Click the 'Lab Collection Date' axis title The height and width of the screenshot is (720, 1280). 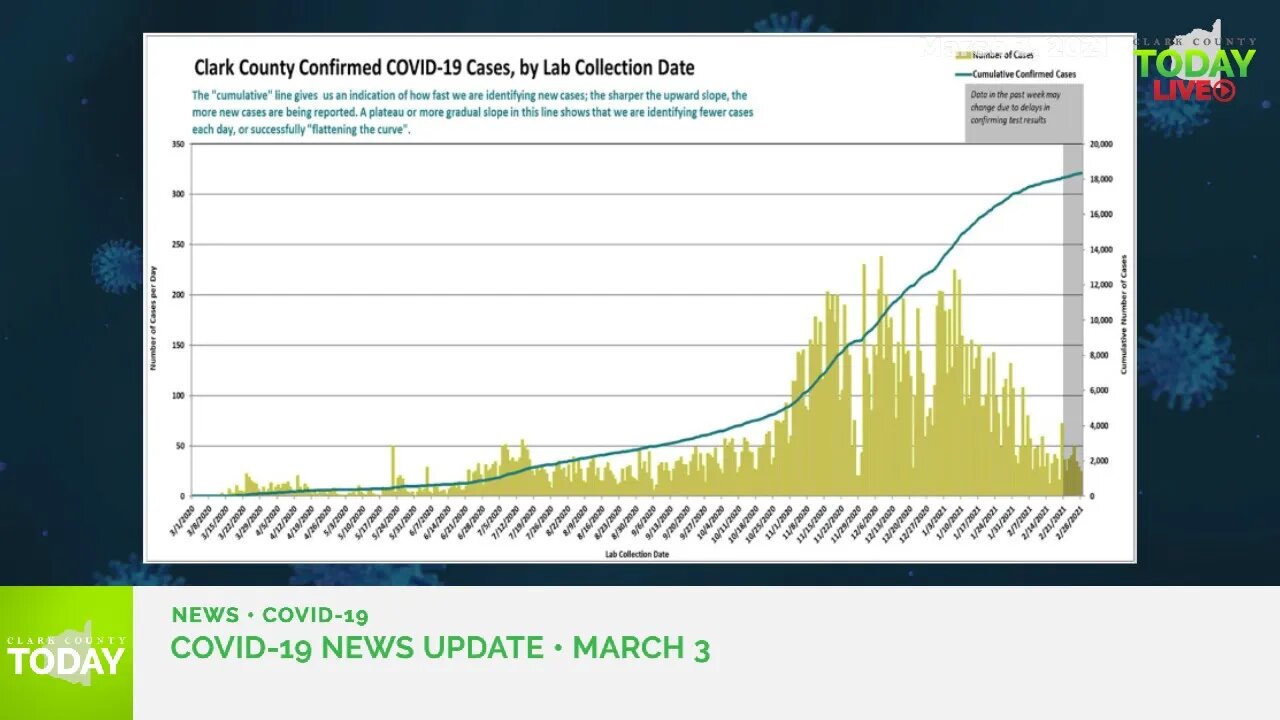(x=637, y=553)
